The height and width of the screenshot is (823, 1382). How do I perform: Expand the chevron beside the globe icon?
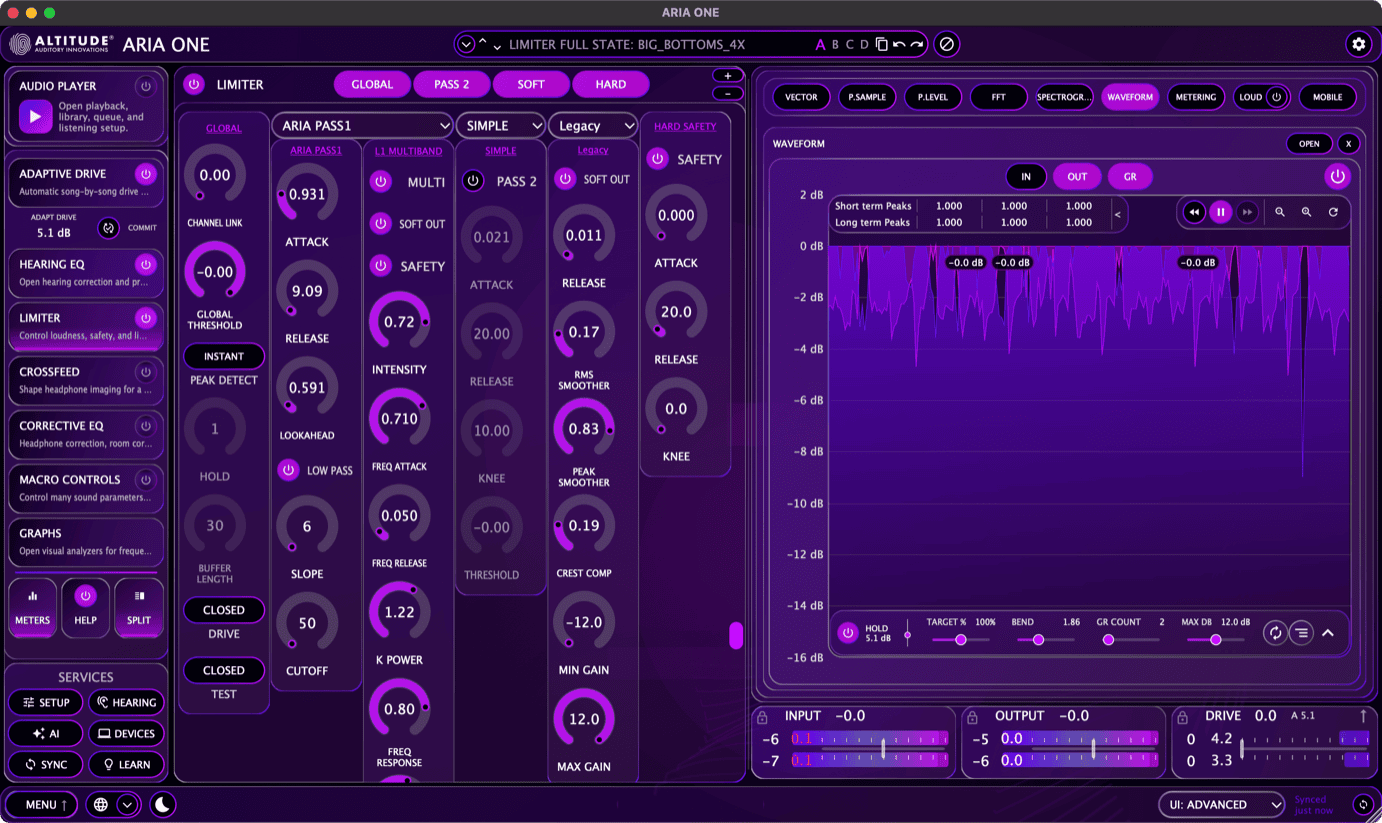[x=127, y=804]
